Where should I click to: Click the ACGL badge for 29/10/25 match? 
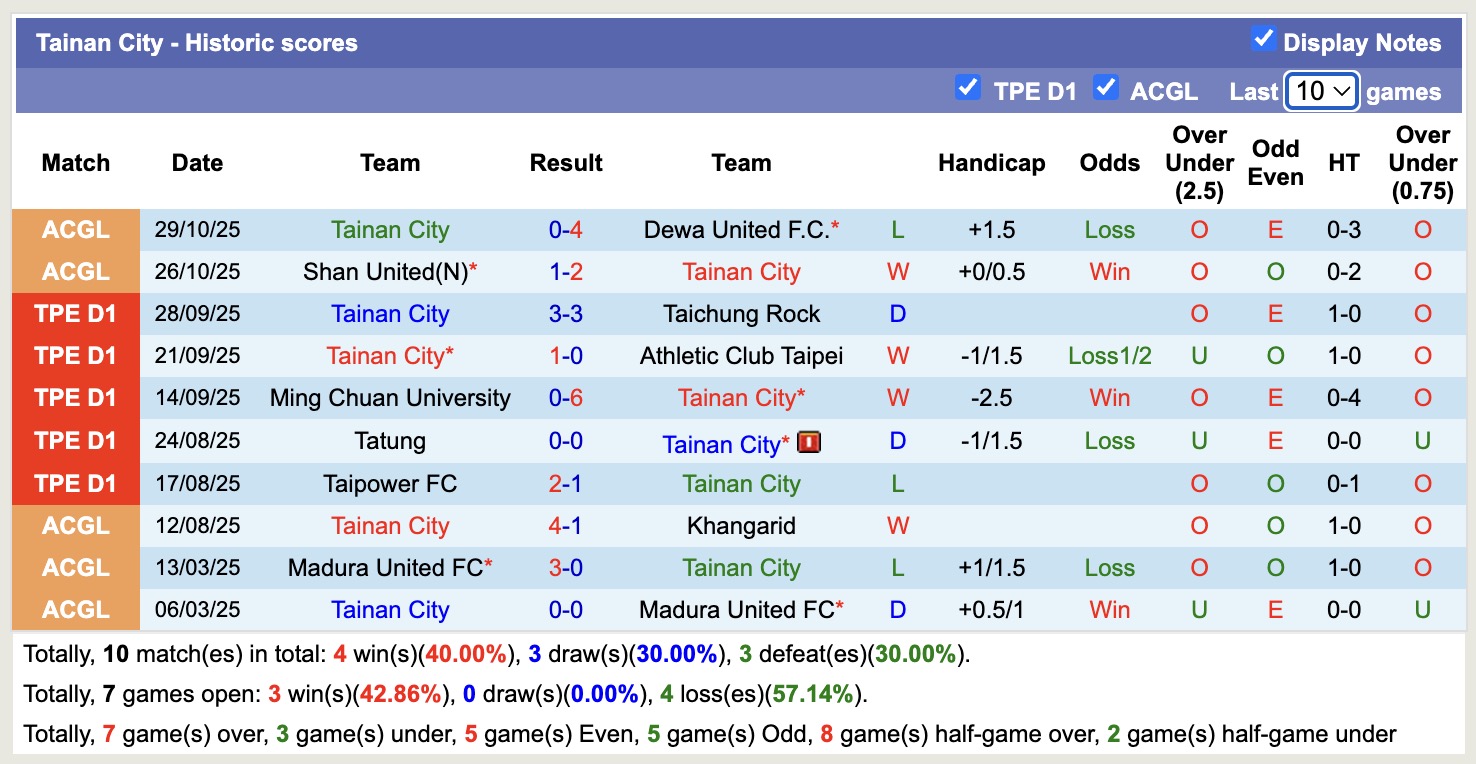[x=76, y=230]
